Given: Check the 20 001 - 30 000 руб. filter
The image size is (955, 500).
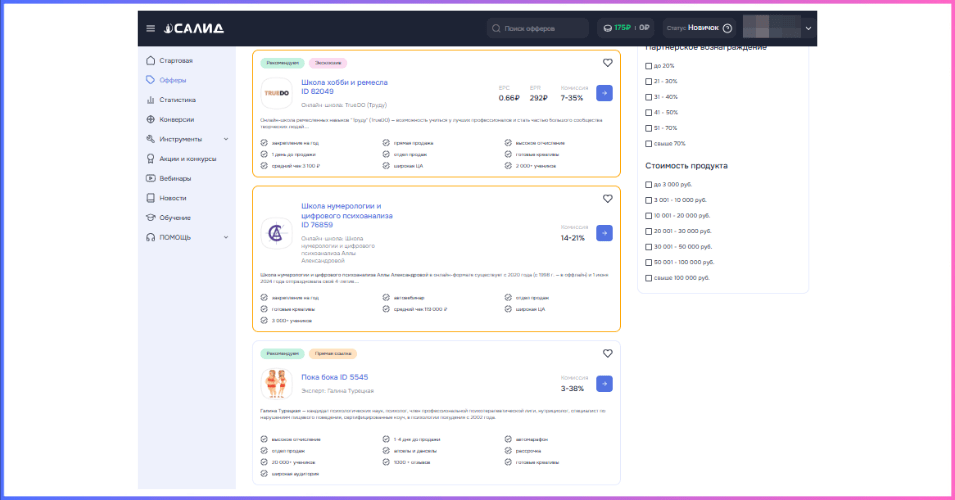Looking at the screenshot, I should [648, 231].
